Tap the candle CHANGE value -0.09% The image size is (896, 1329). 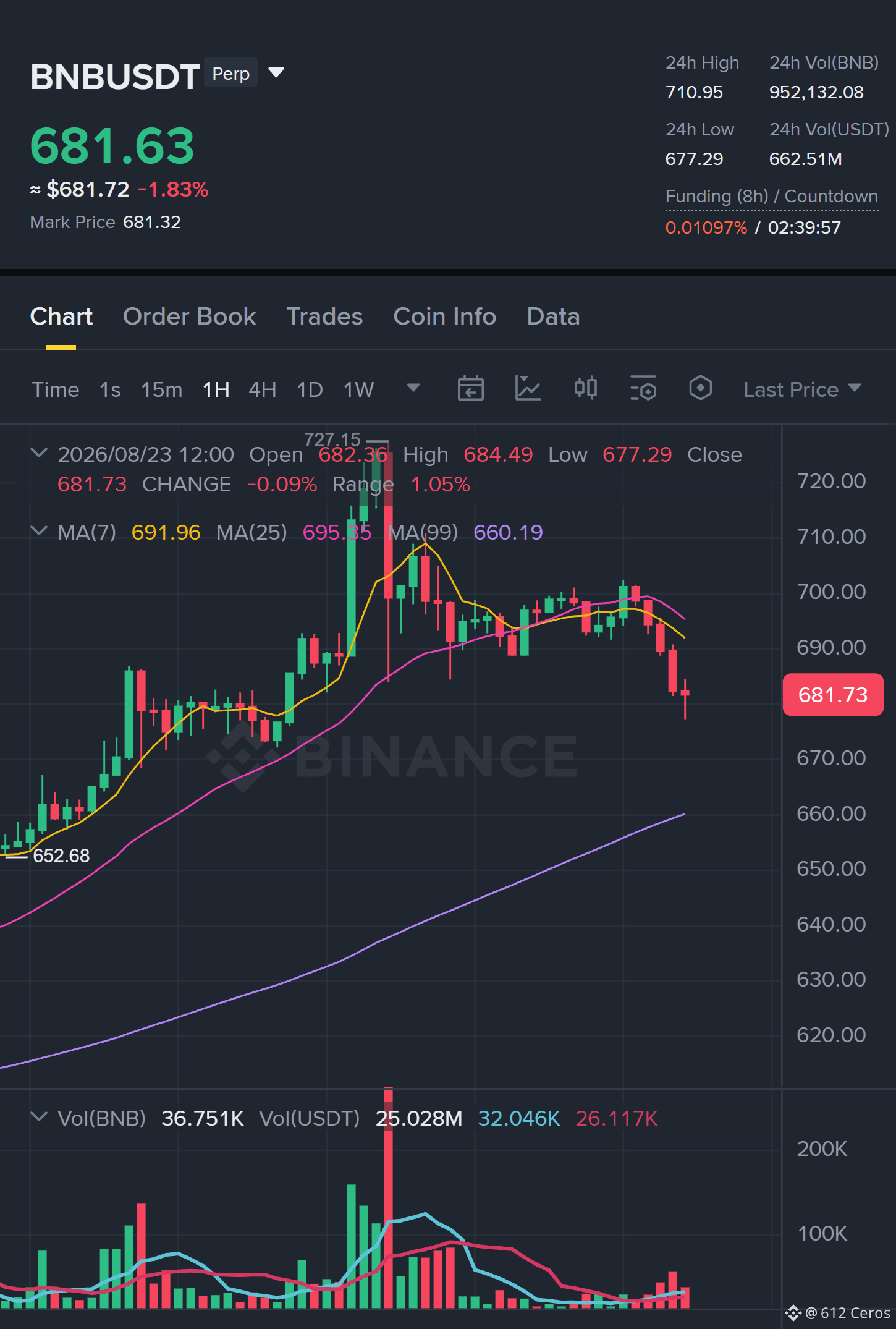coord(282,484)
